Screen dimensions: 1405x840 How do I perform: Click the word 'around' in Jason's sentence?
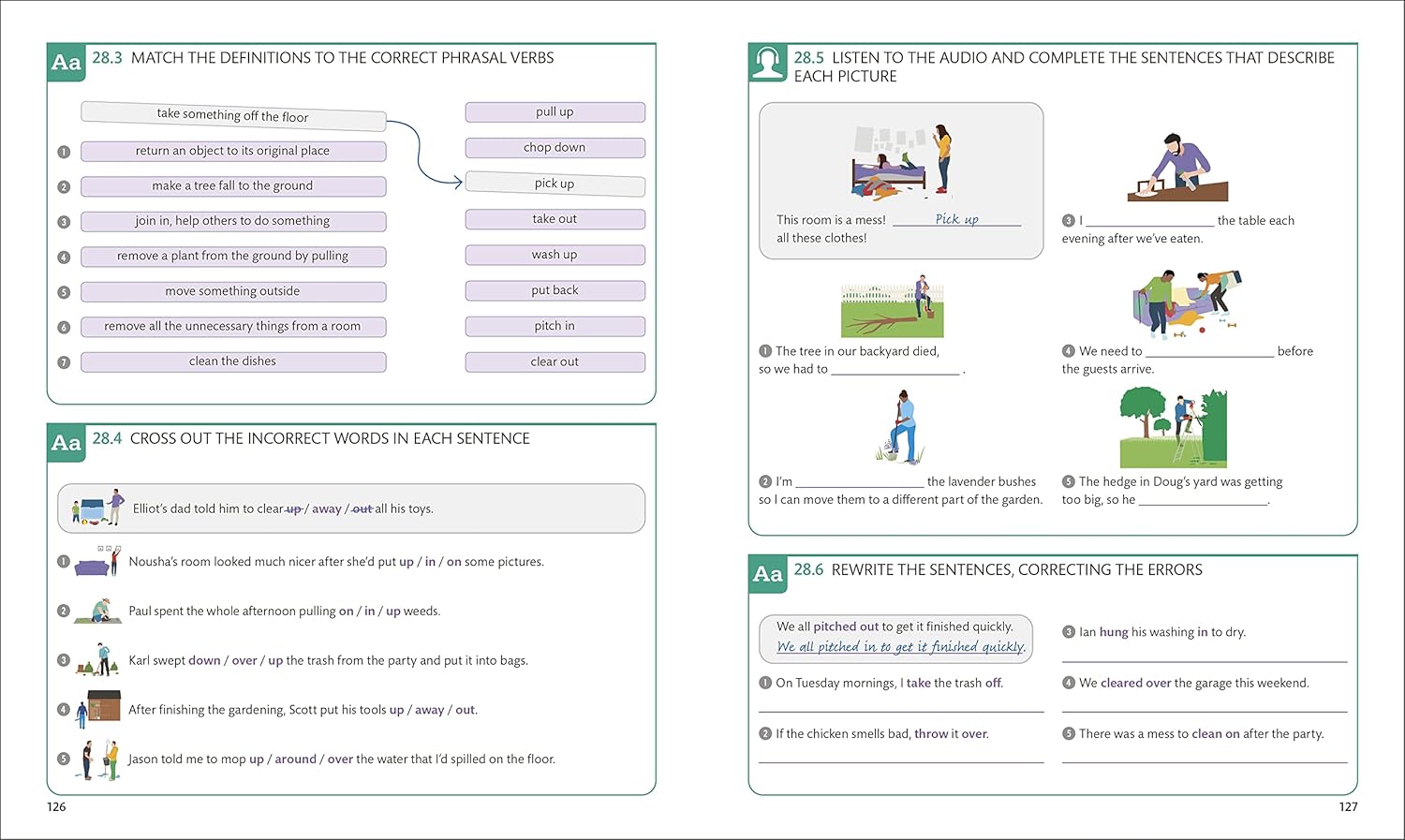point(296,759)
